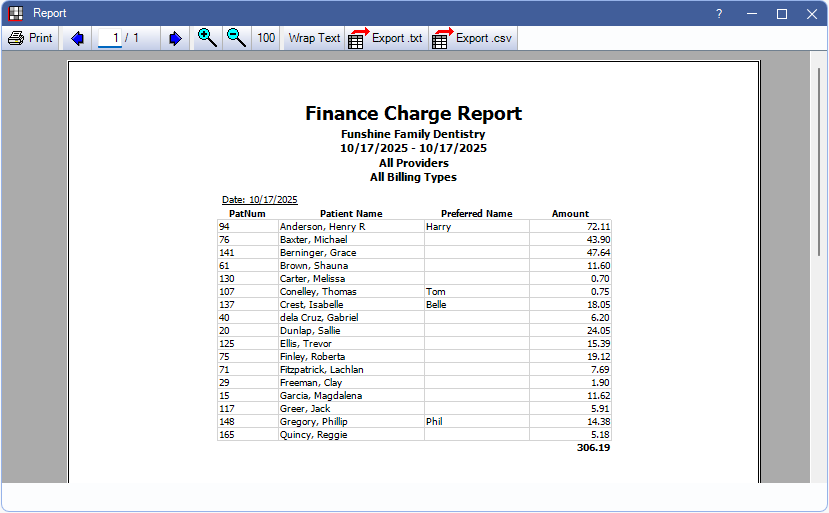Click the Report window app icon
The width and height of the screenshot is (829, 513).
pos(16,13)
